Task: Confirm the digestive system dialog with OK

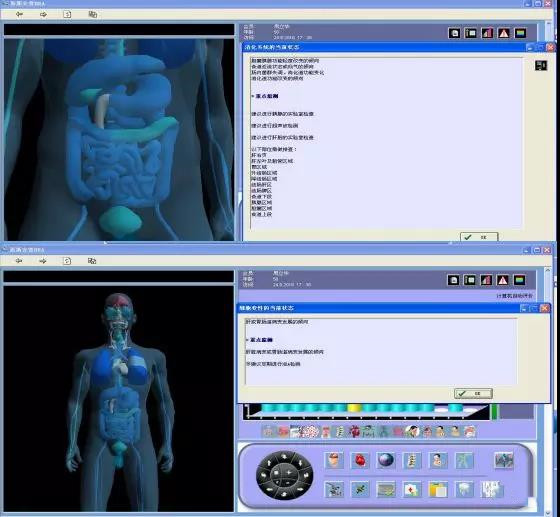Action: coord(479,237)
